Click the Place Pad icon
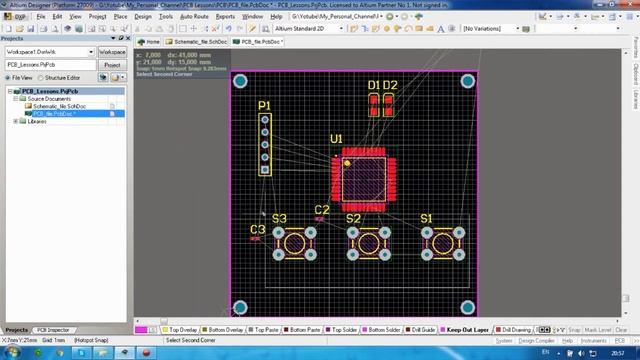Image resolution: width=640 pixels, height=360 pixels. coord(387,29)
